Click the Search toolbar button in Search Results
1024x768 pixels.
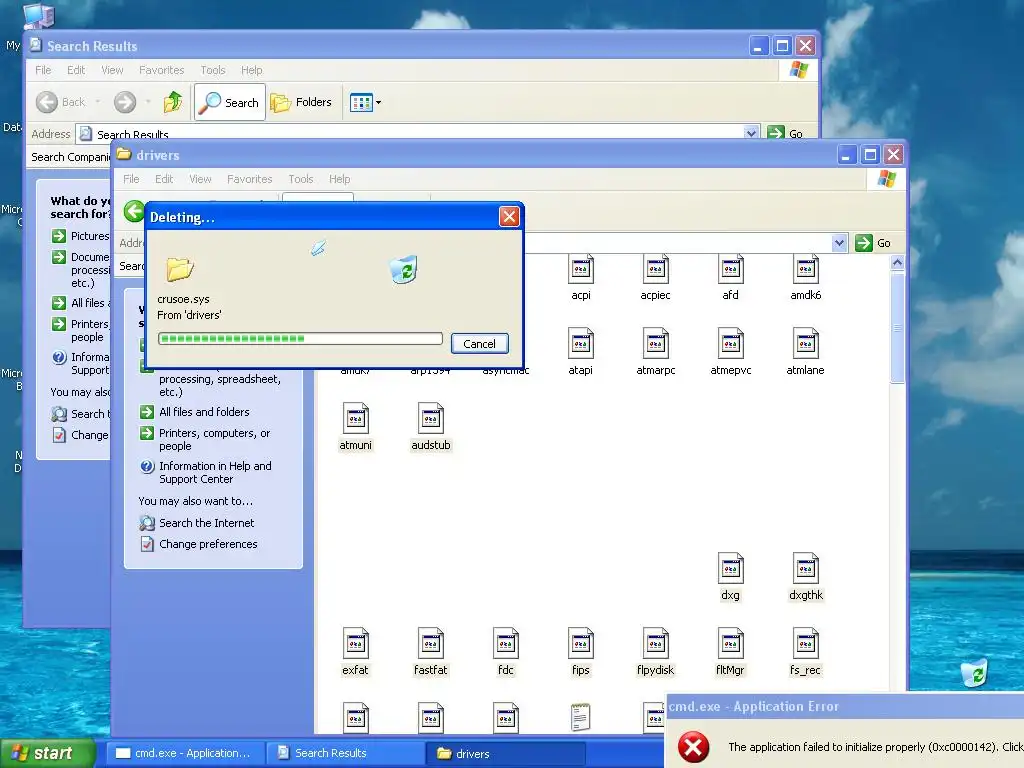[230, 102]
